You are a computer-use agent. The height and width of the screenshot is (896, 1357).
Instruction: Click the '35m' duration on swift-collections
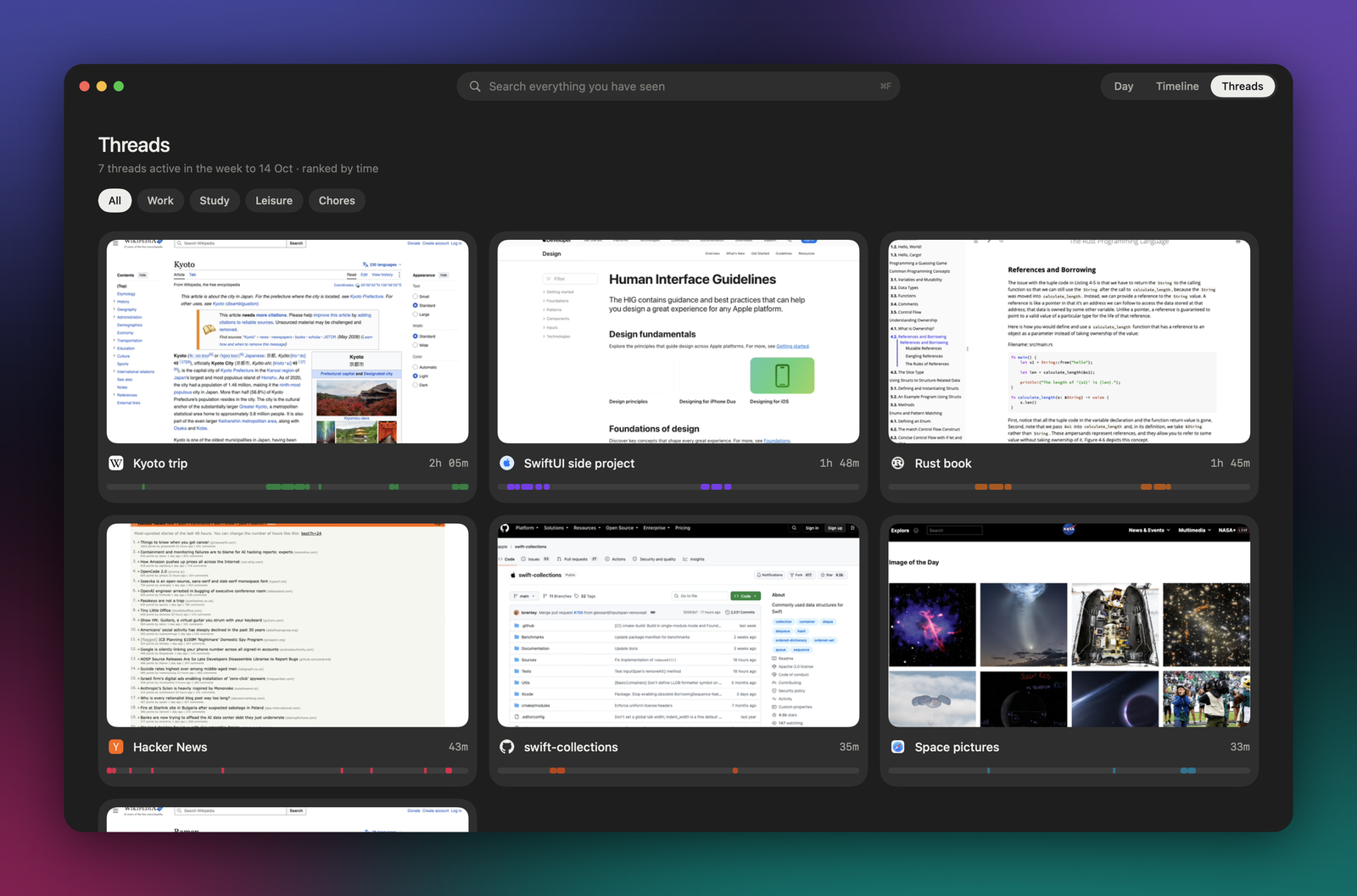tap(849, 748)
